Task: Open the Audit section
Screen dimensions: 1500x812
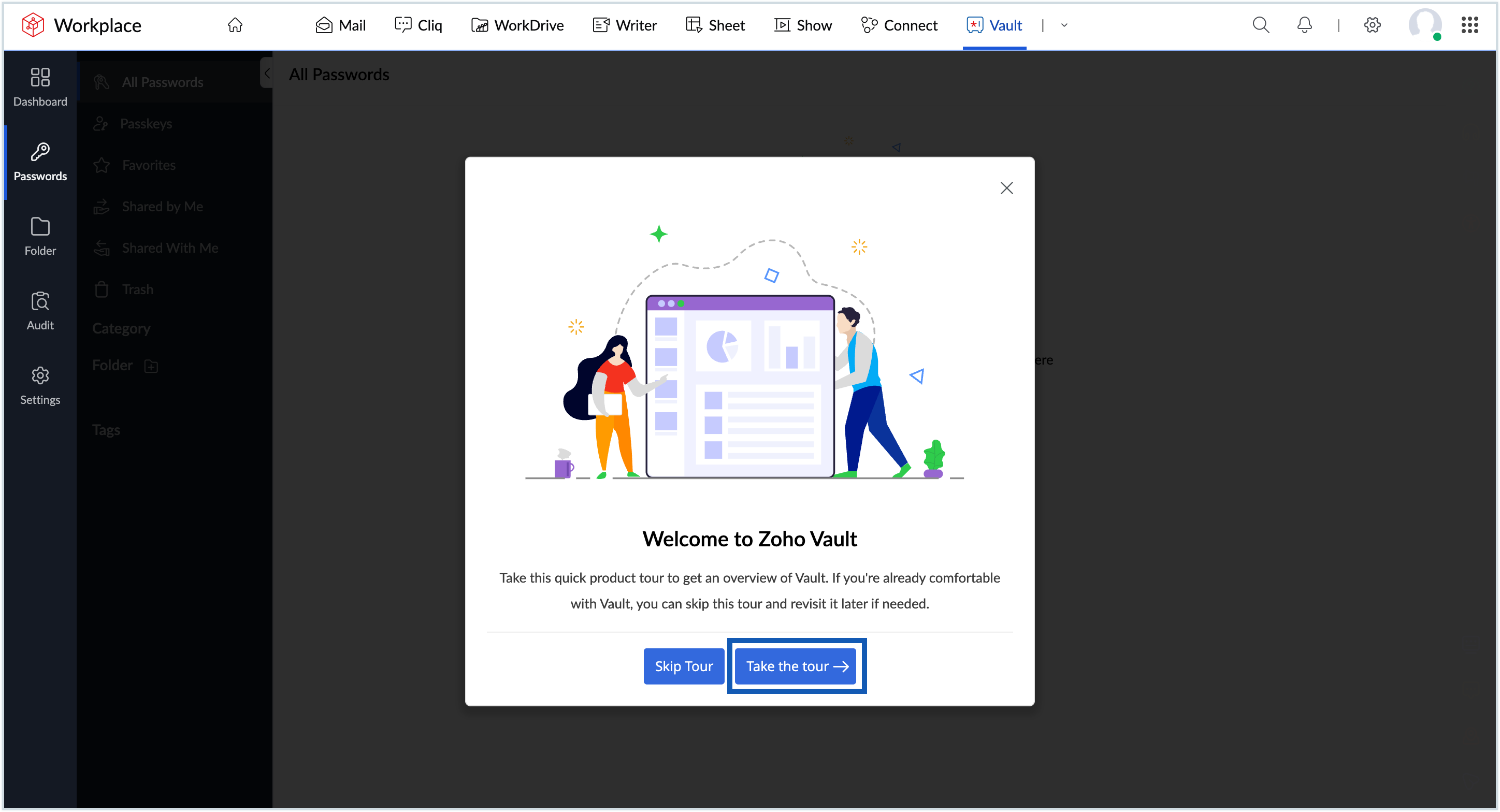Action: pyautogui.click(x=39, y=310)
